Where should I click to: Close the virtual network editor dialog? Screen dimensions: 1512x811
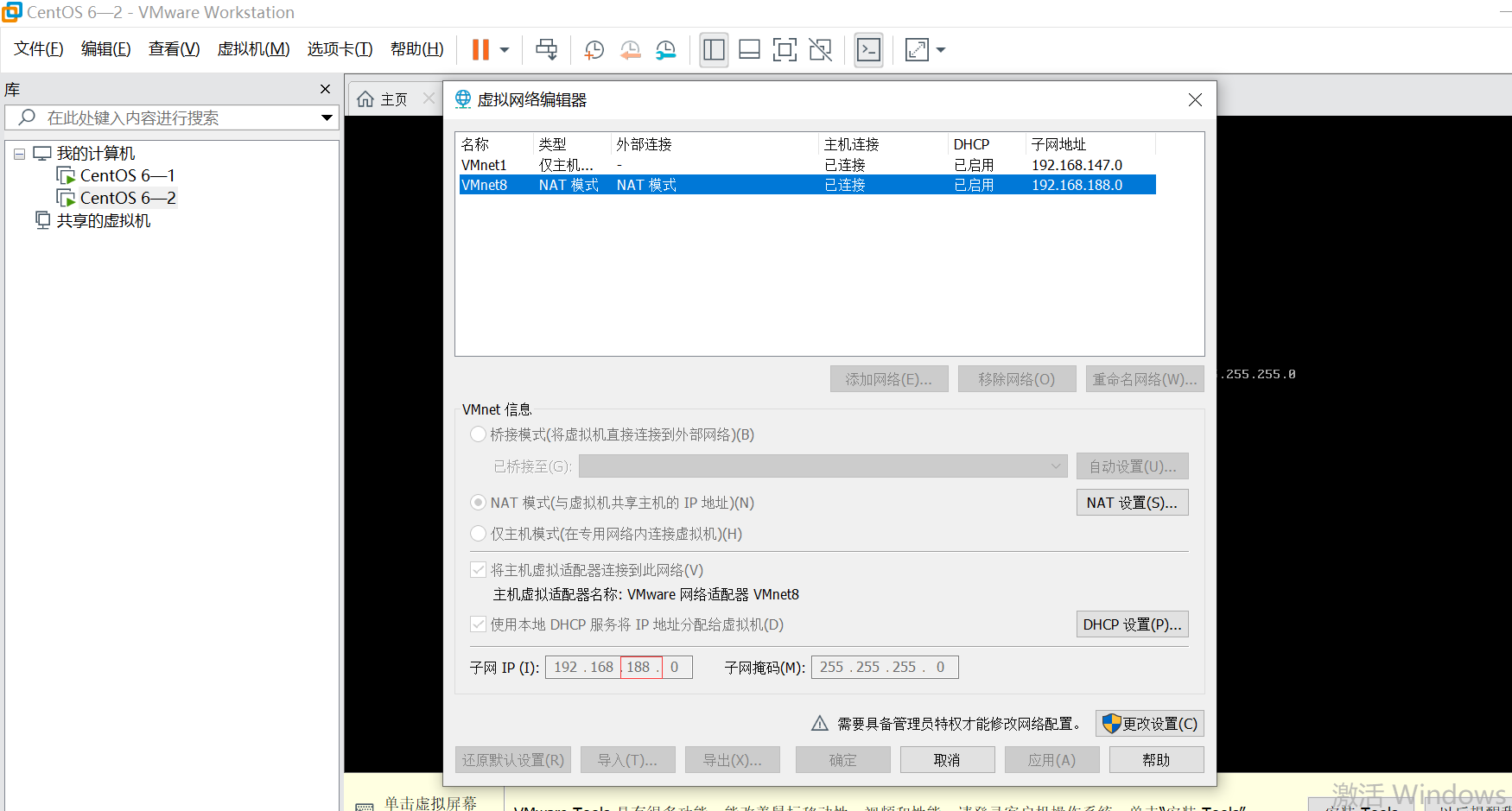click(1195, 100)
